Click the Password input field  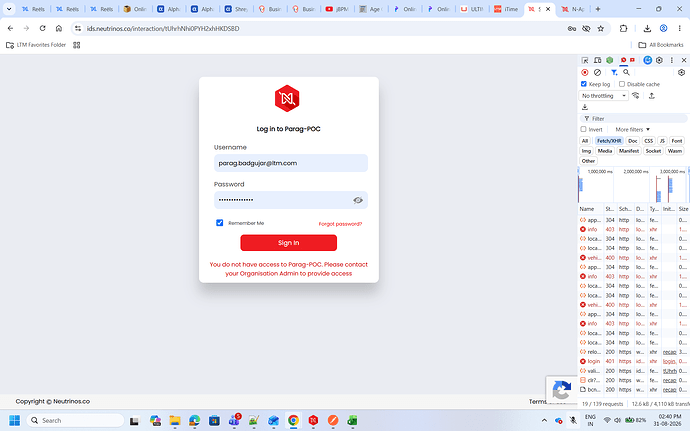pos(291,200)
